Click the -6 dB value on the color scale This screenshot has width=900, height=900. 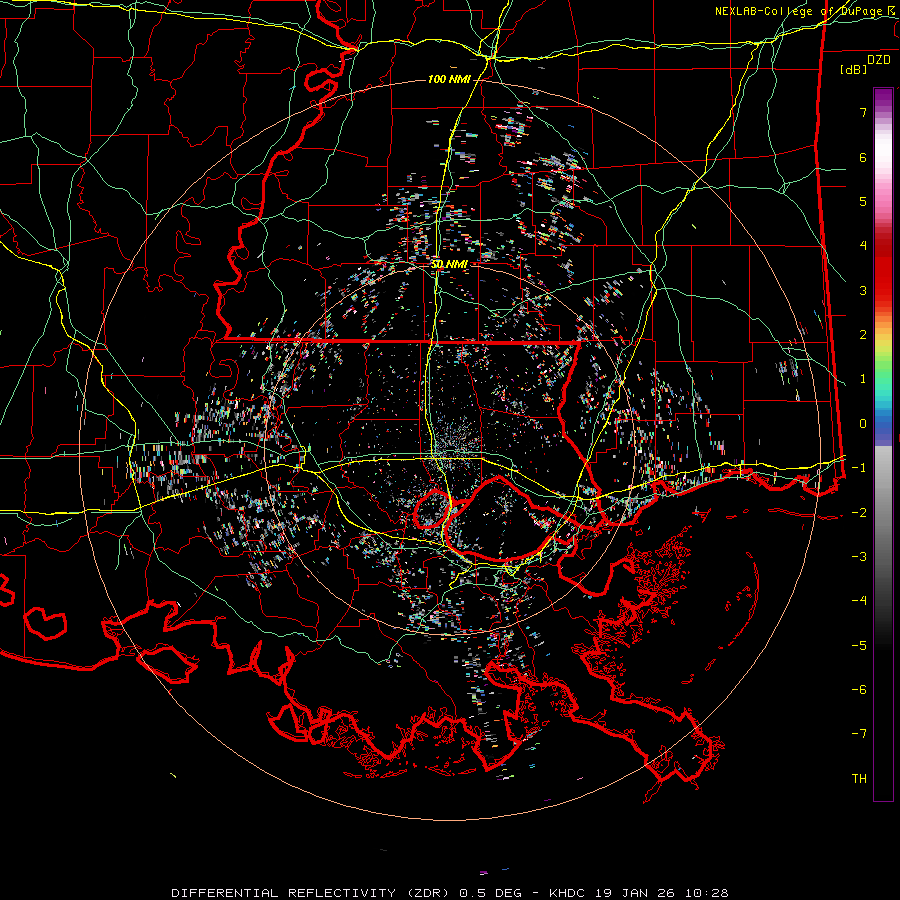click(859, 690)
